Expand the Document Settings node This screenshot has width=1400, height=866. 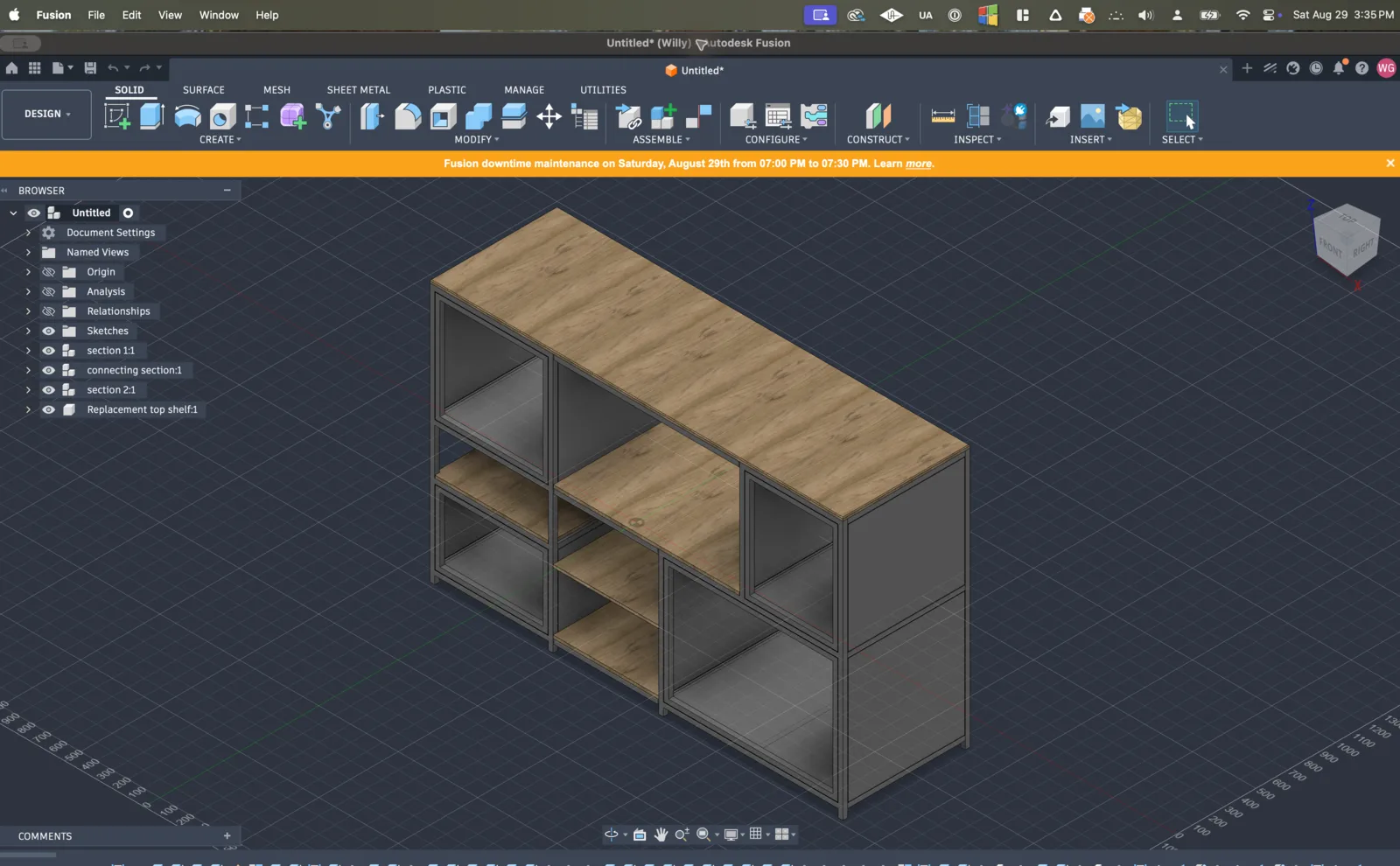coord(28,233)
